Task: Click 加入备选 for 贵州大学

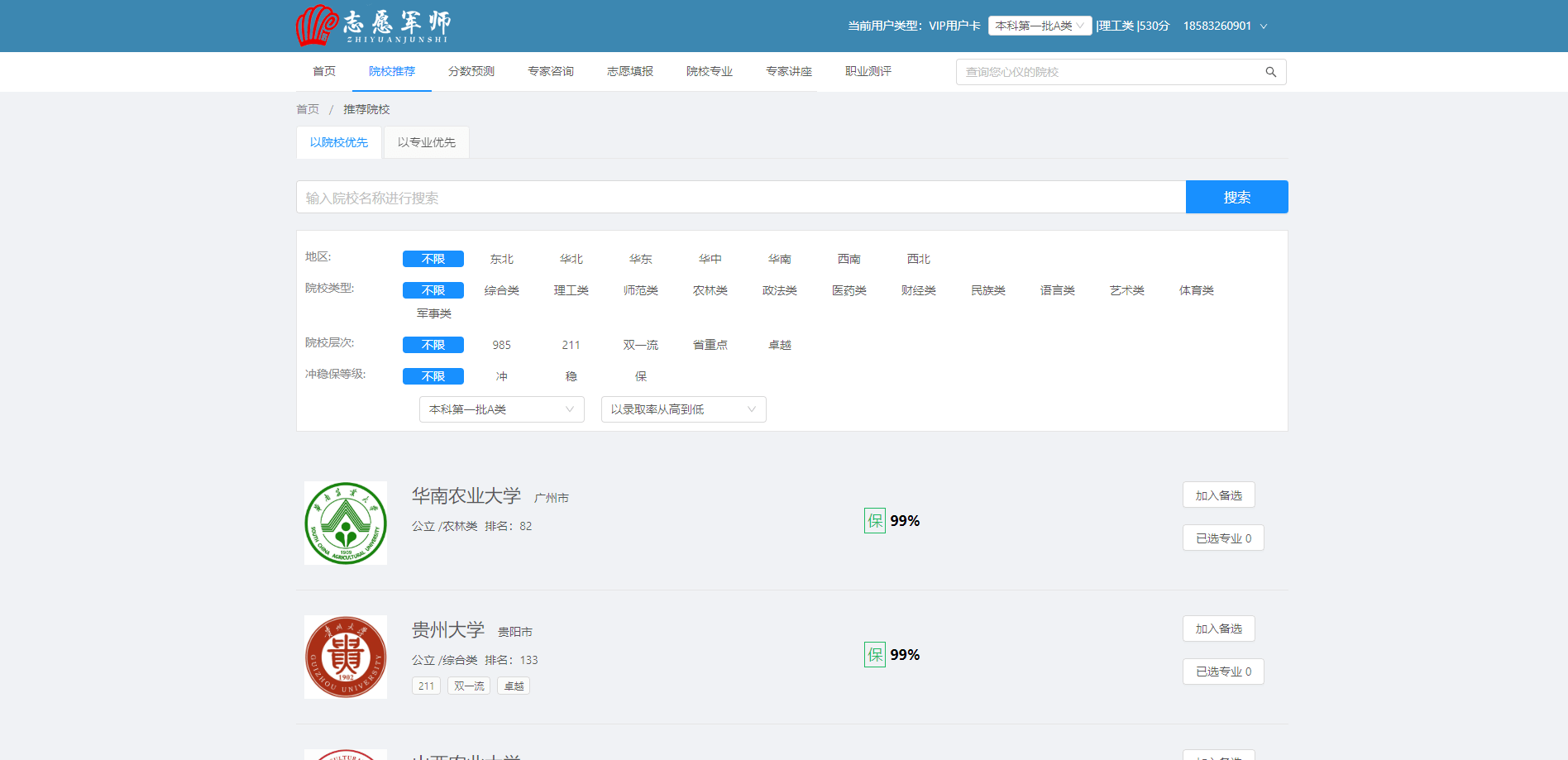Action: [x=1219, y=629]
